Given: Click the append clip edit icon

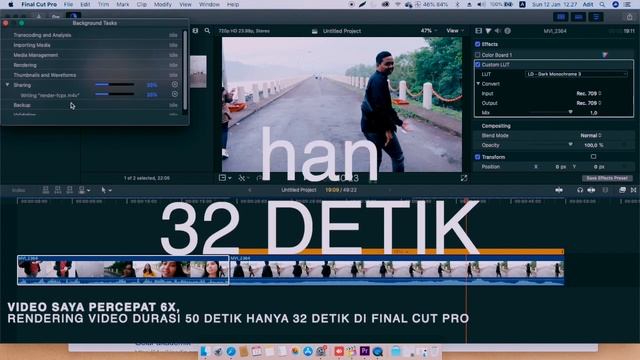Looking at the screenshot, I should tap(69, 190).
